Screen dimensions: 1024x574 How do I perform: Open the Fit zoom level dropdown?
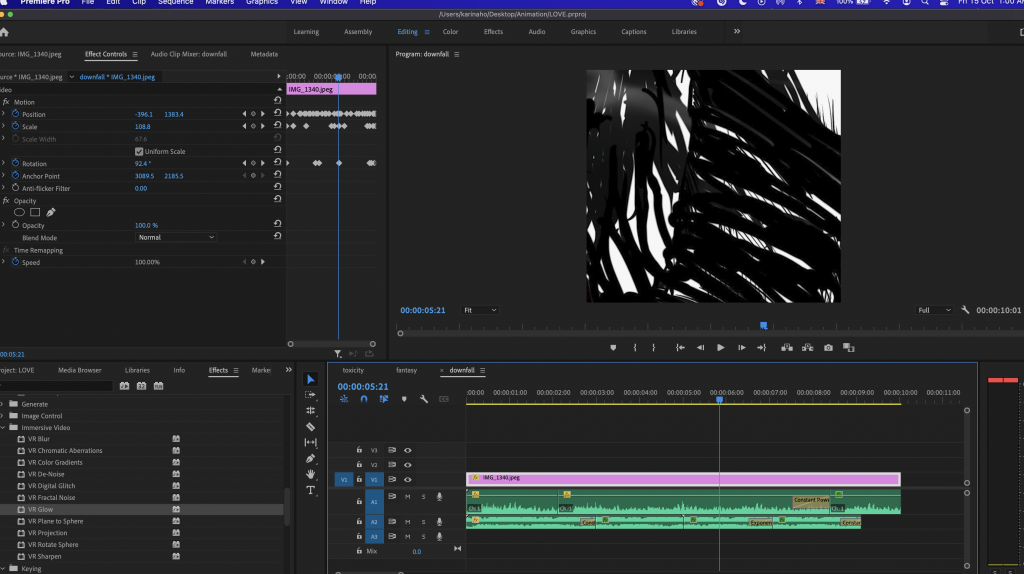pos(480,310)
